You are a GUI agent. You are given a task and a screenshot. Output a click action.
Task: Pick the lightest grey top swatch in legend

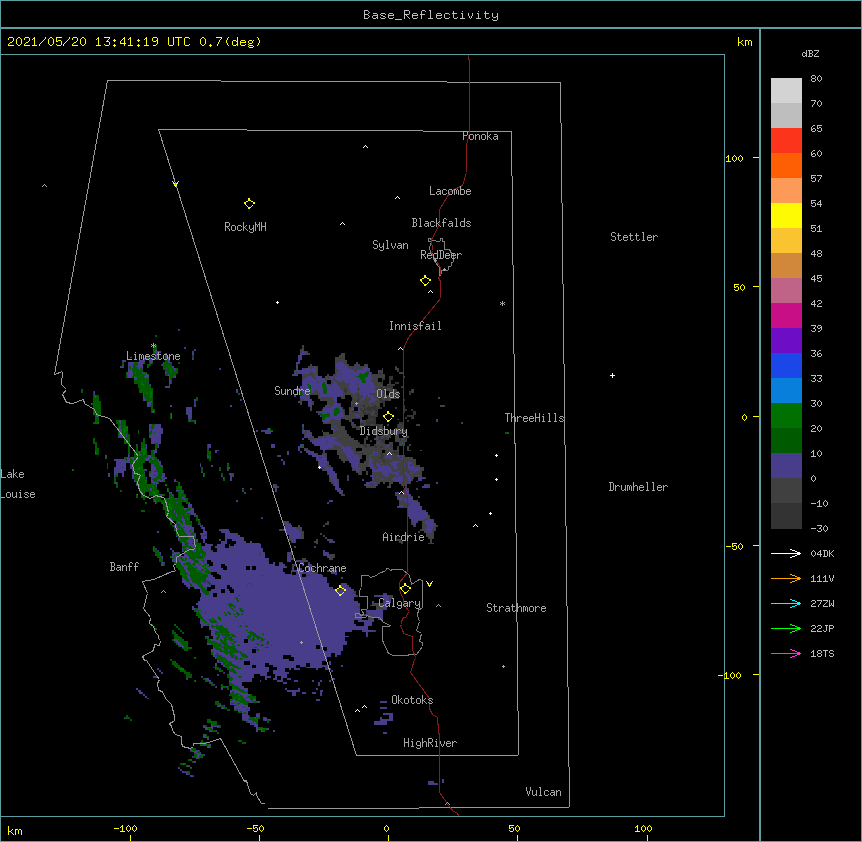click(x=786, y=91)
